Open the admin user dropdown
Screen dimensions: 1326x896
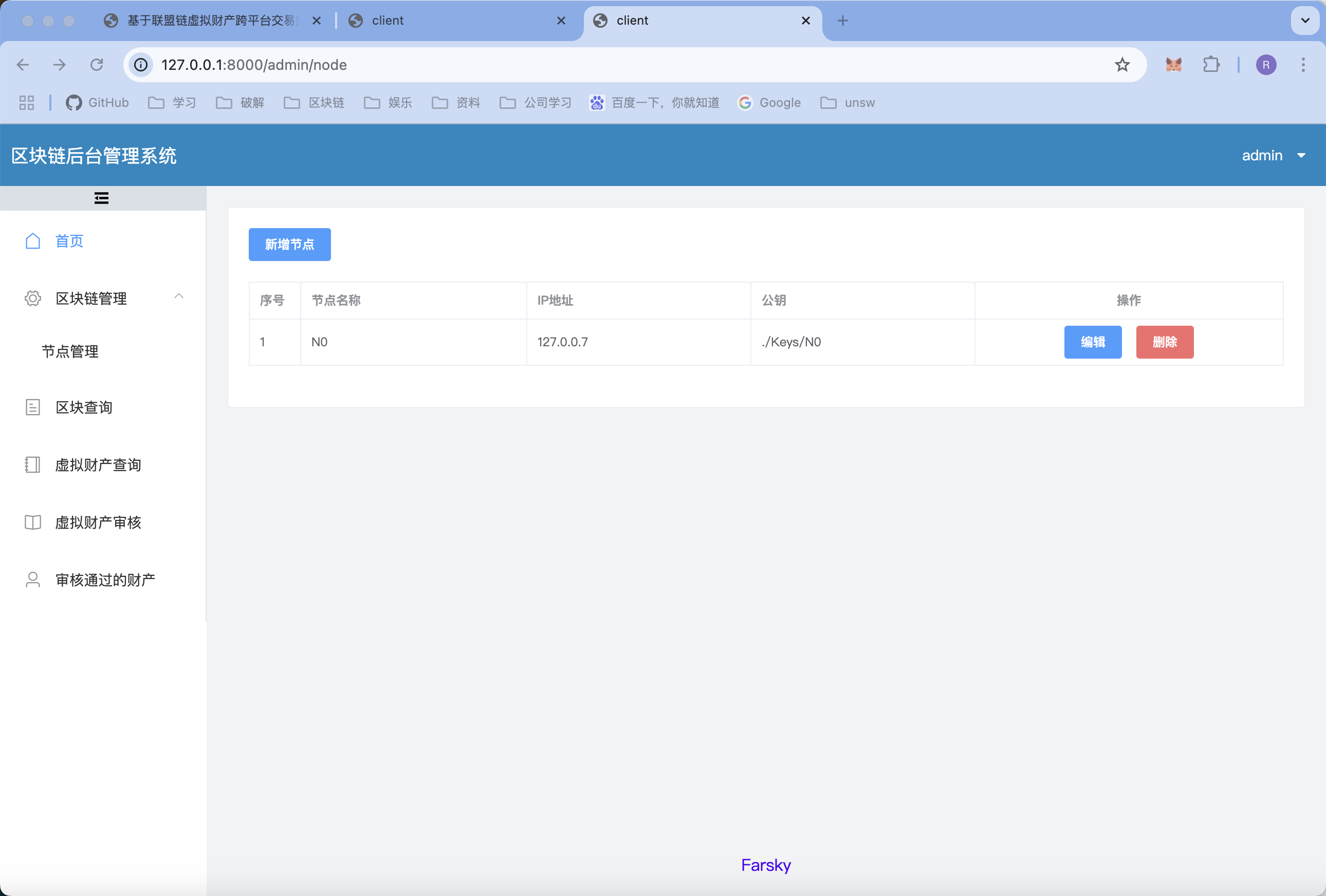coord(1273,155)
